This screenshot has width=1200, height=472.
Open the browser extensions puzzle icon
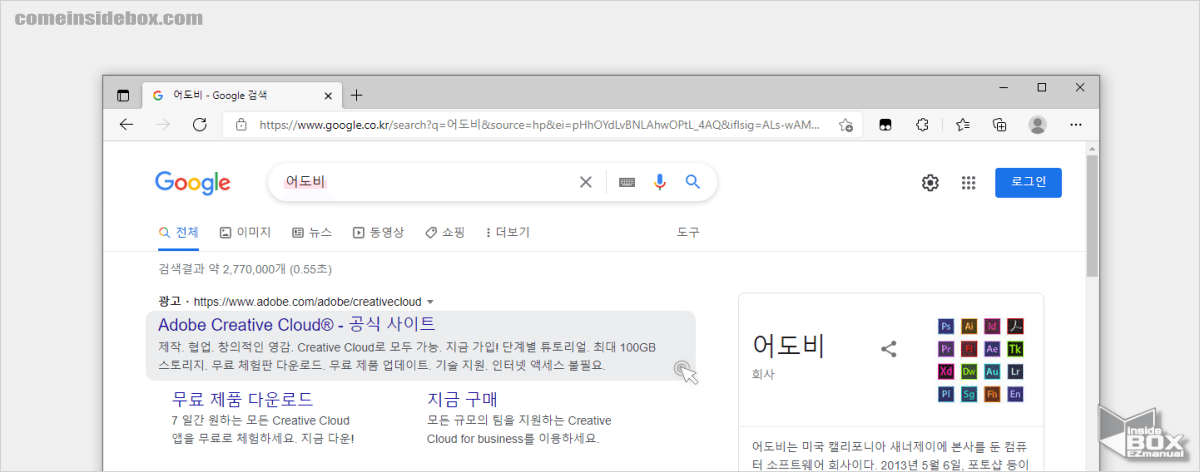click(923, 125)
